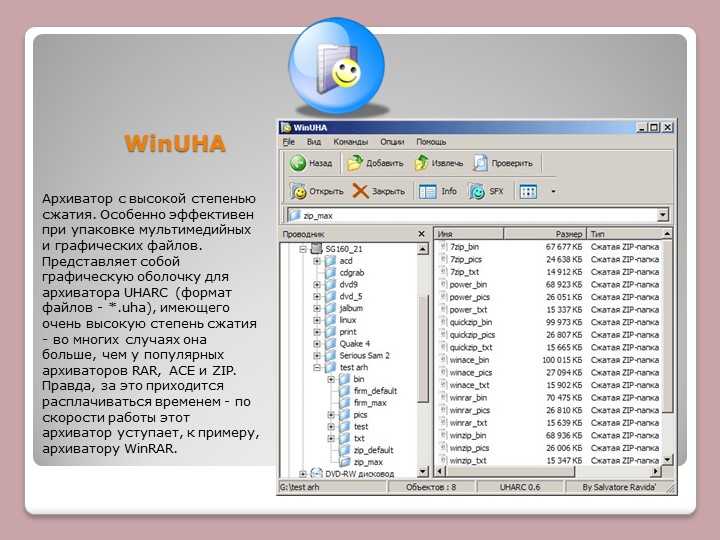
Task: Select the quickzip_bin archive file icon
Action: [x=443, y=322]
